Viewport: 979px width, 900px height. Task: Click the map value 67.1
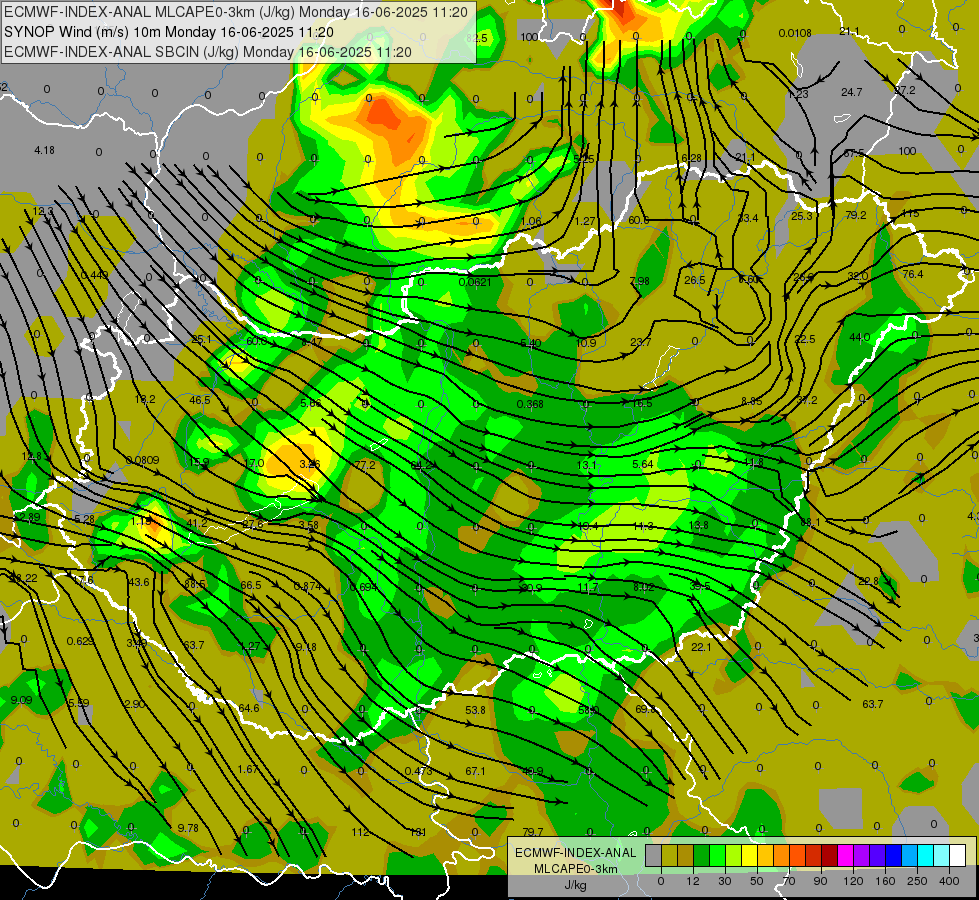[475, 771]
